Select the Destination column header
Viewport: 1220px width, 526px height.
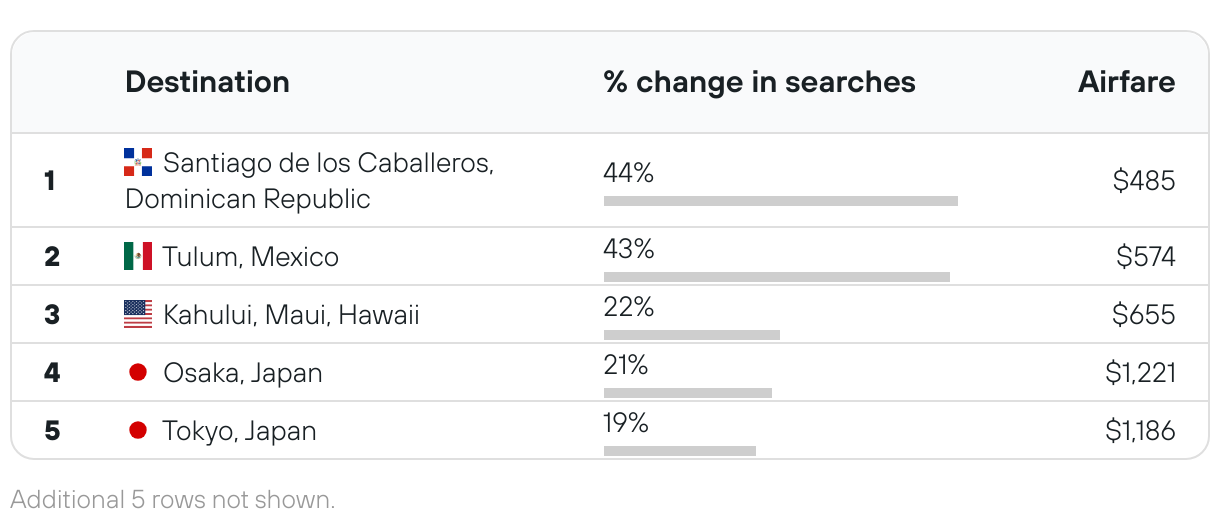coord(208,82)
